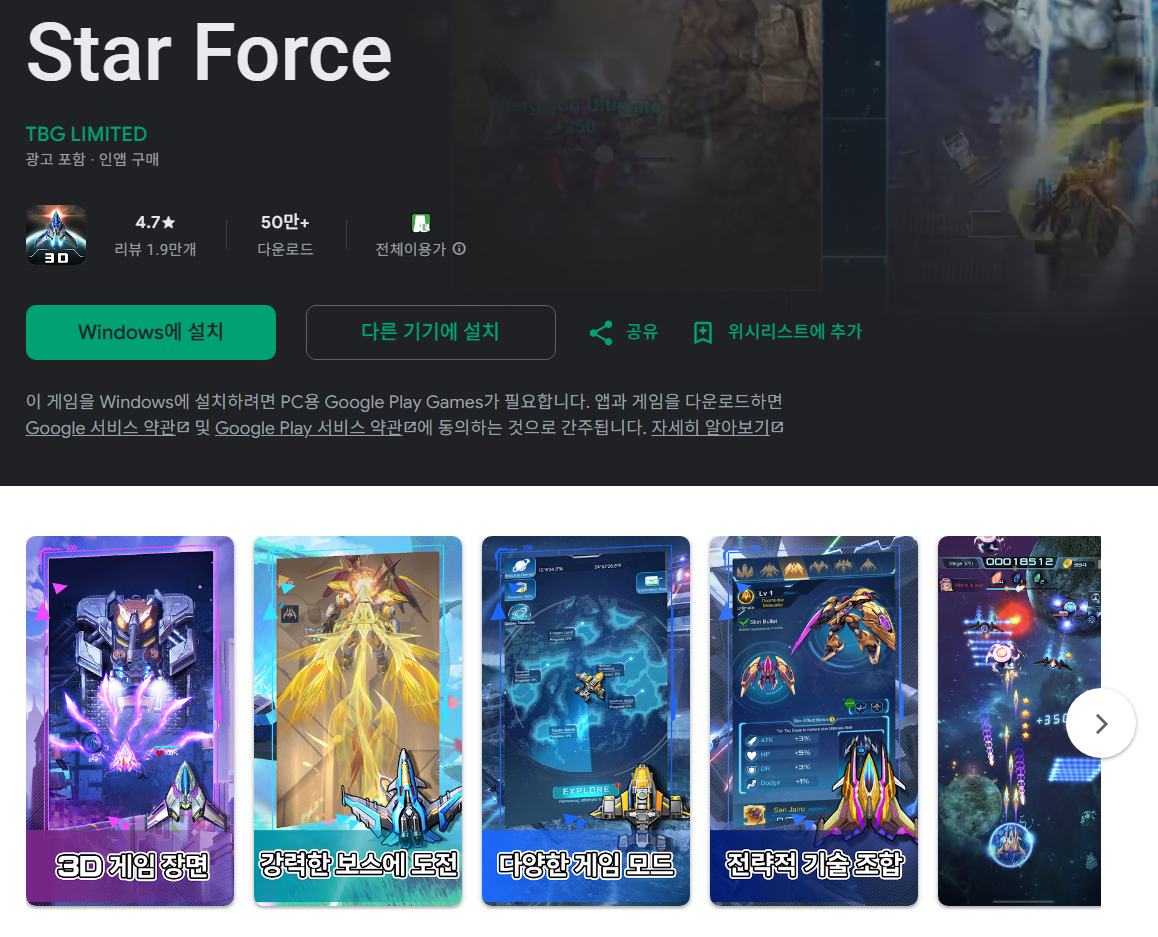Click the external-link icon after 자세히 알아보기
Screen dimensions: 1158x937
point(778,427)
